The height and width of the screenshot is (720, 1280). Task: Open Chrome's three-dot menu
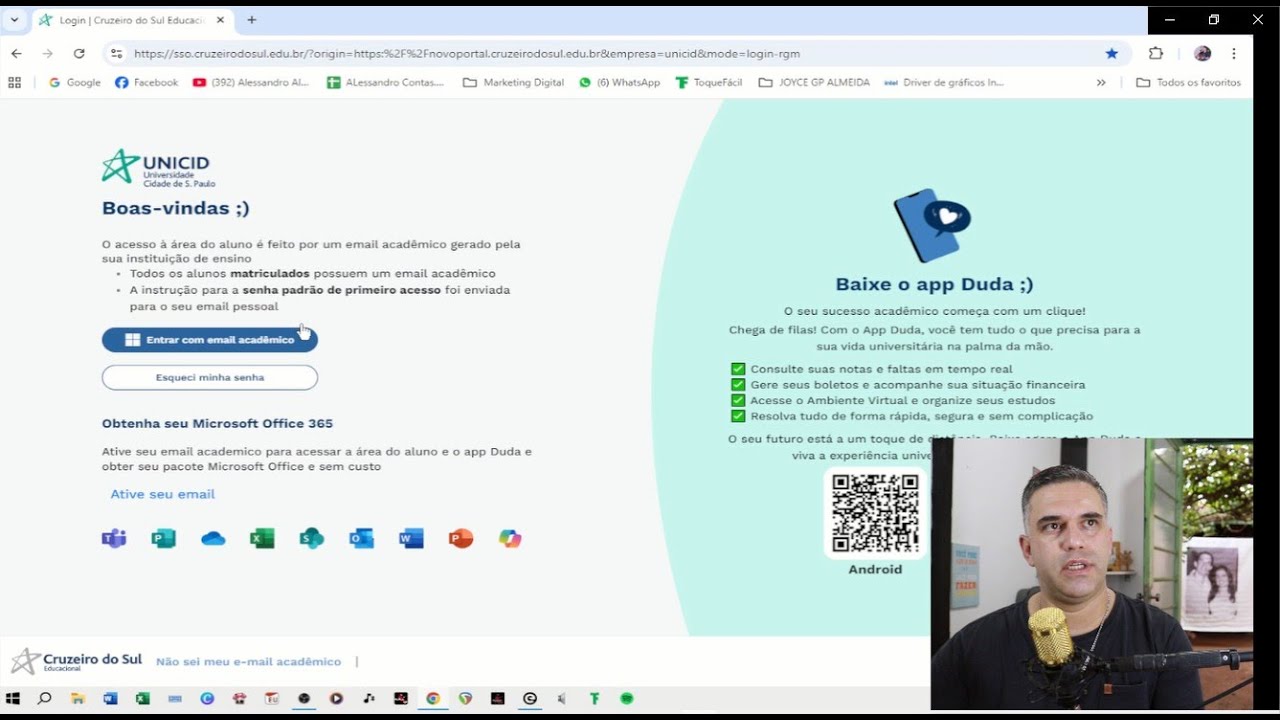(1234, 53)
